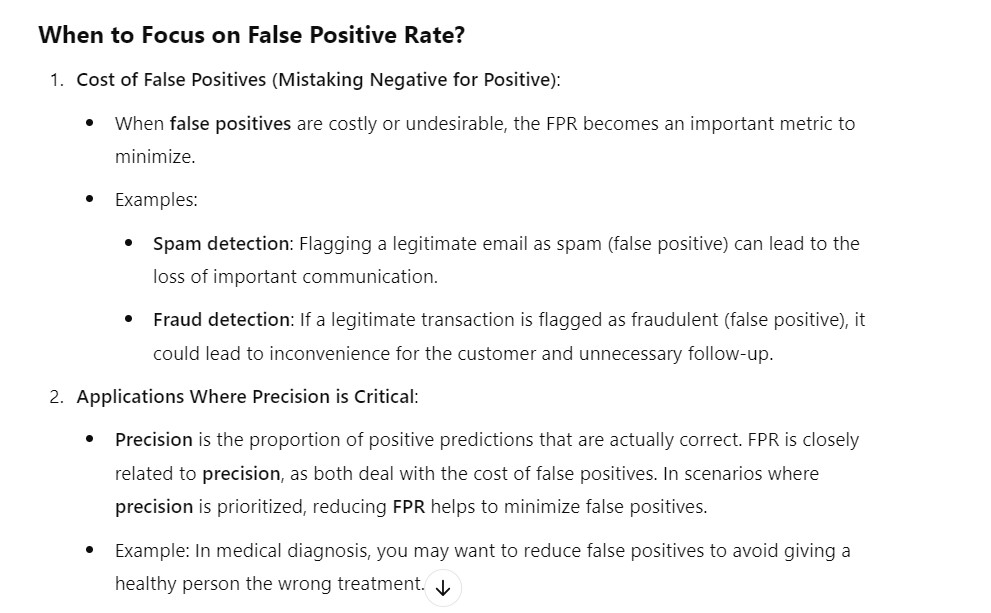Click the "Examples:" bullet text
The height and width of the screenshot is (613, 991).
coord(156,199)
